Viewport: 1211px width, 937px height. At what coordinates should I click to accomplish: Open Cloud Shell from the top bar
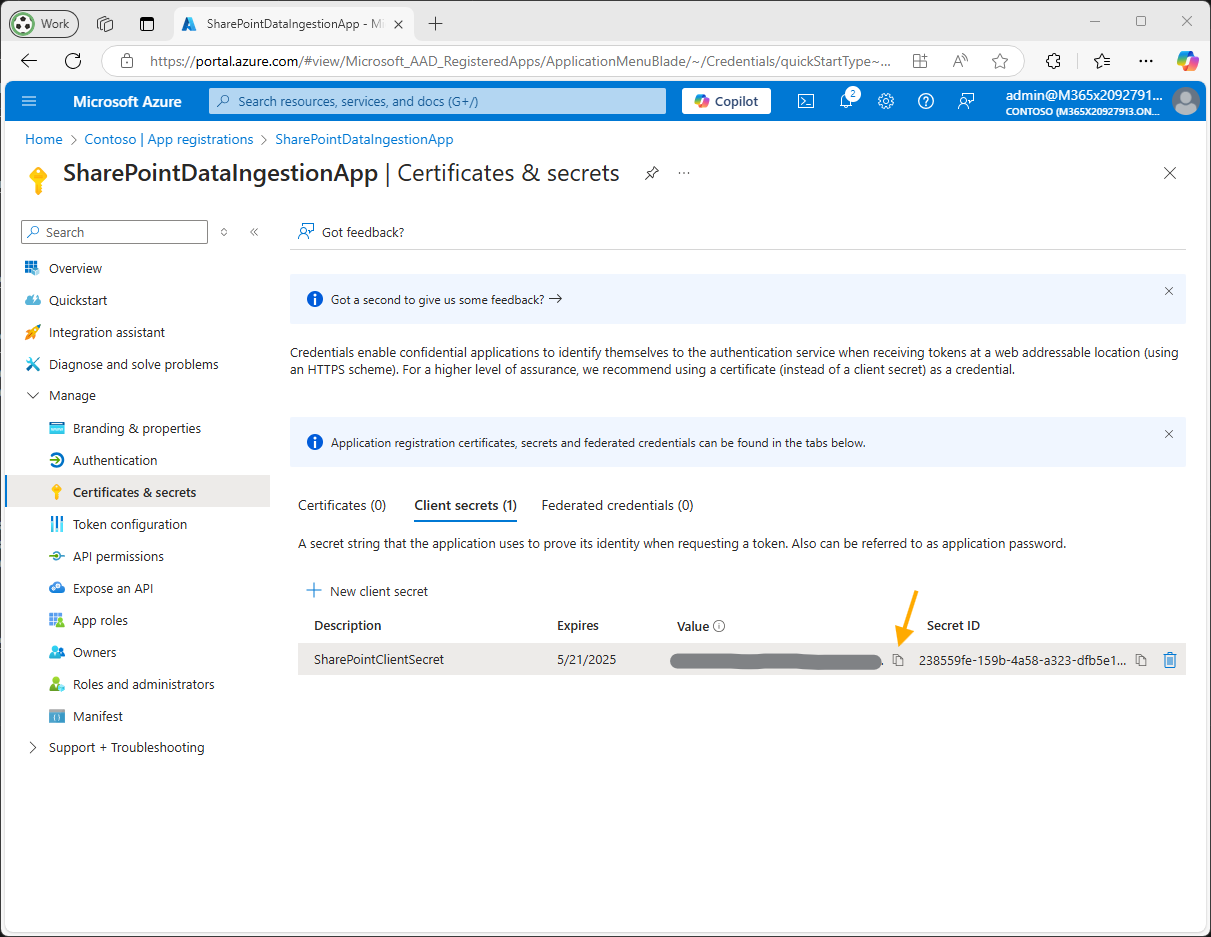[x=805, y=101]
